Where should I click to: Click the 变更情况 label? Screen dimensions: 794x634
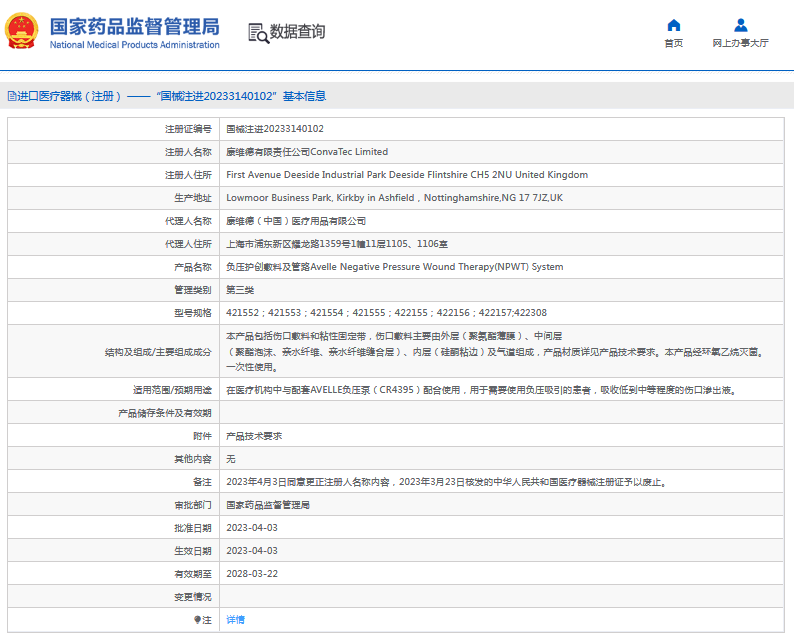click(193, 597)
